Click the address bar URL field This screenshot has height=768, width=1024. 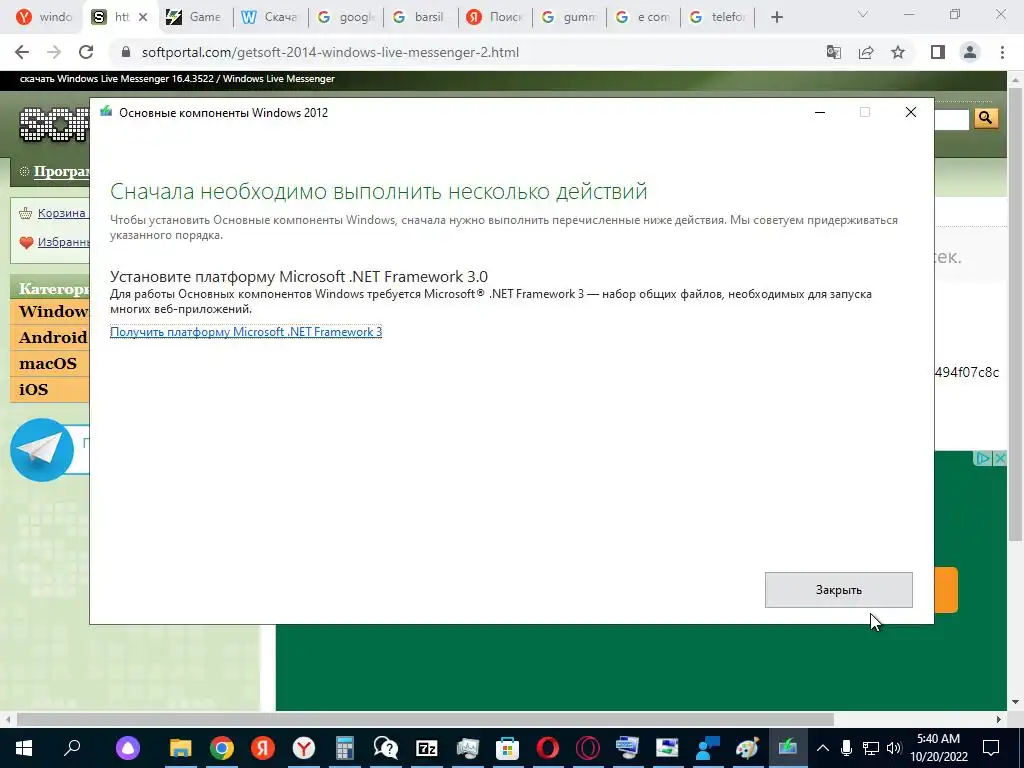point(330,52)
